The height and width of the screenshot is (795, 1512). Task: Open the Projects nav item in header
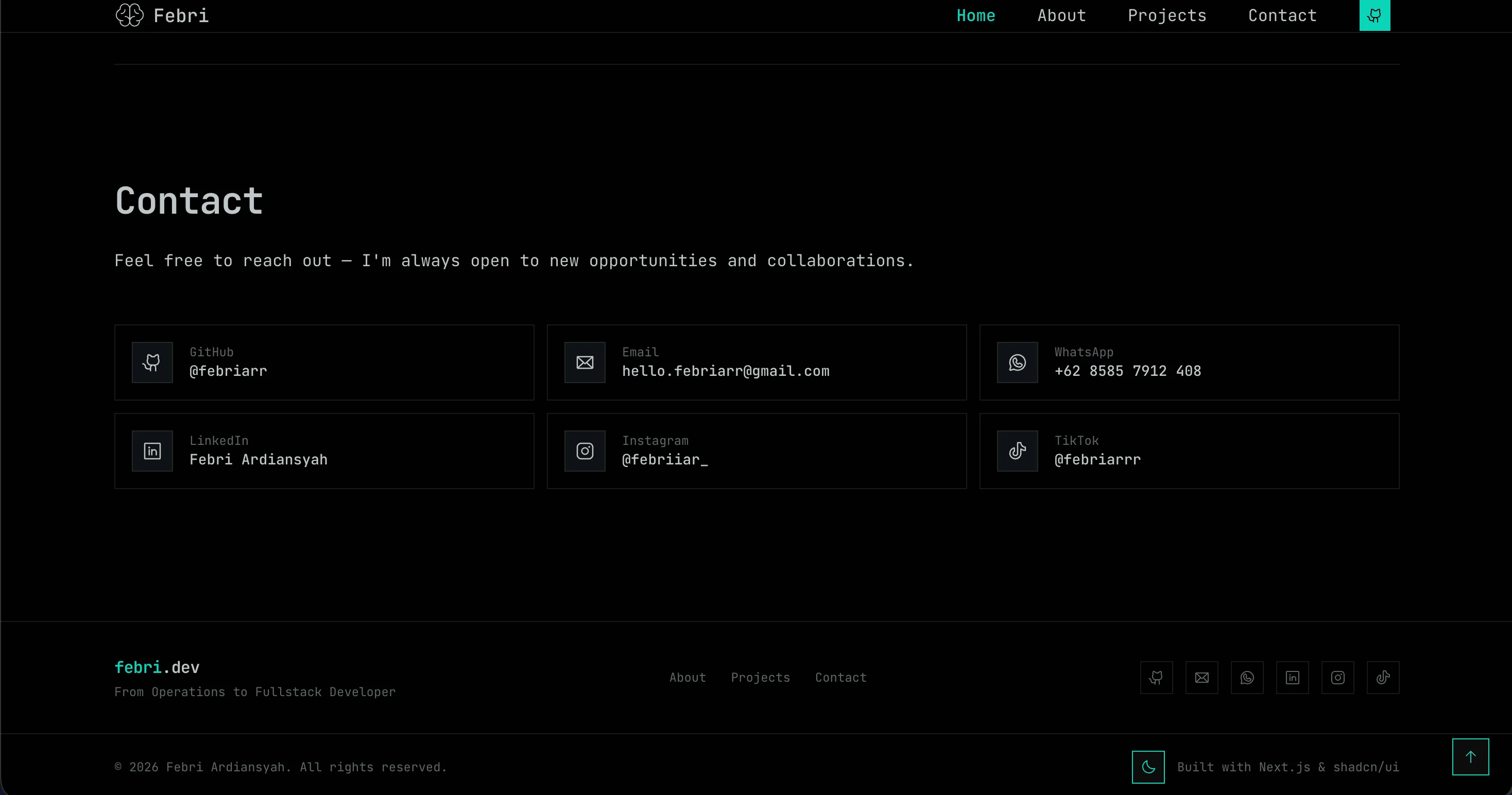pos(1167,16)
